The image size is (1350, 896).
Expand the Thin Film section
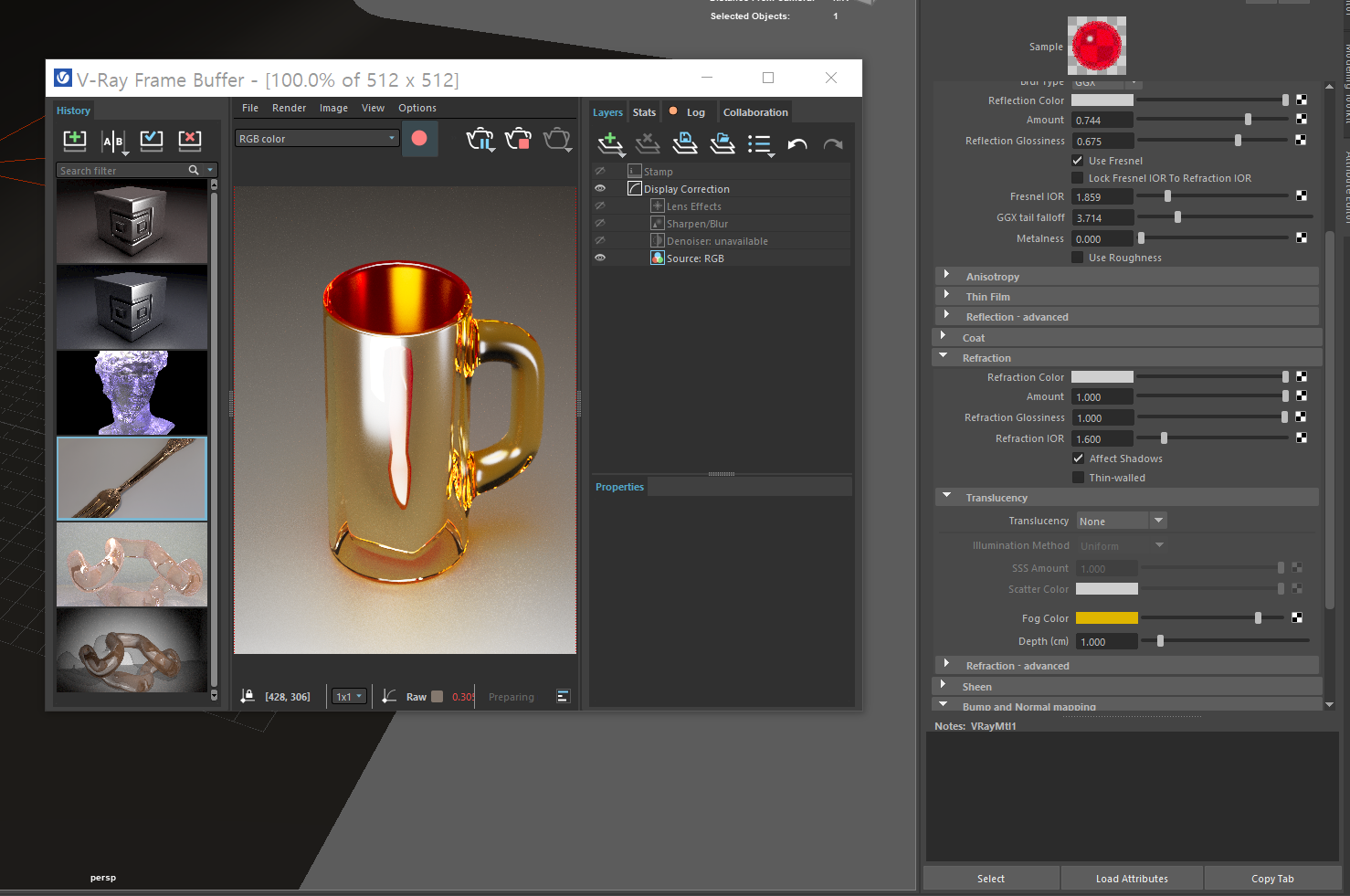coord(946,295)
